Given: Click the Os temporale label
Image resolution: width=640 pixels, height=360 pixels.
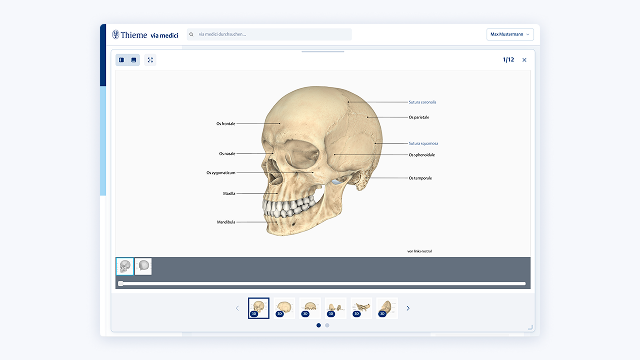Looking at the screenshot, I should (x=420, y=178).
